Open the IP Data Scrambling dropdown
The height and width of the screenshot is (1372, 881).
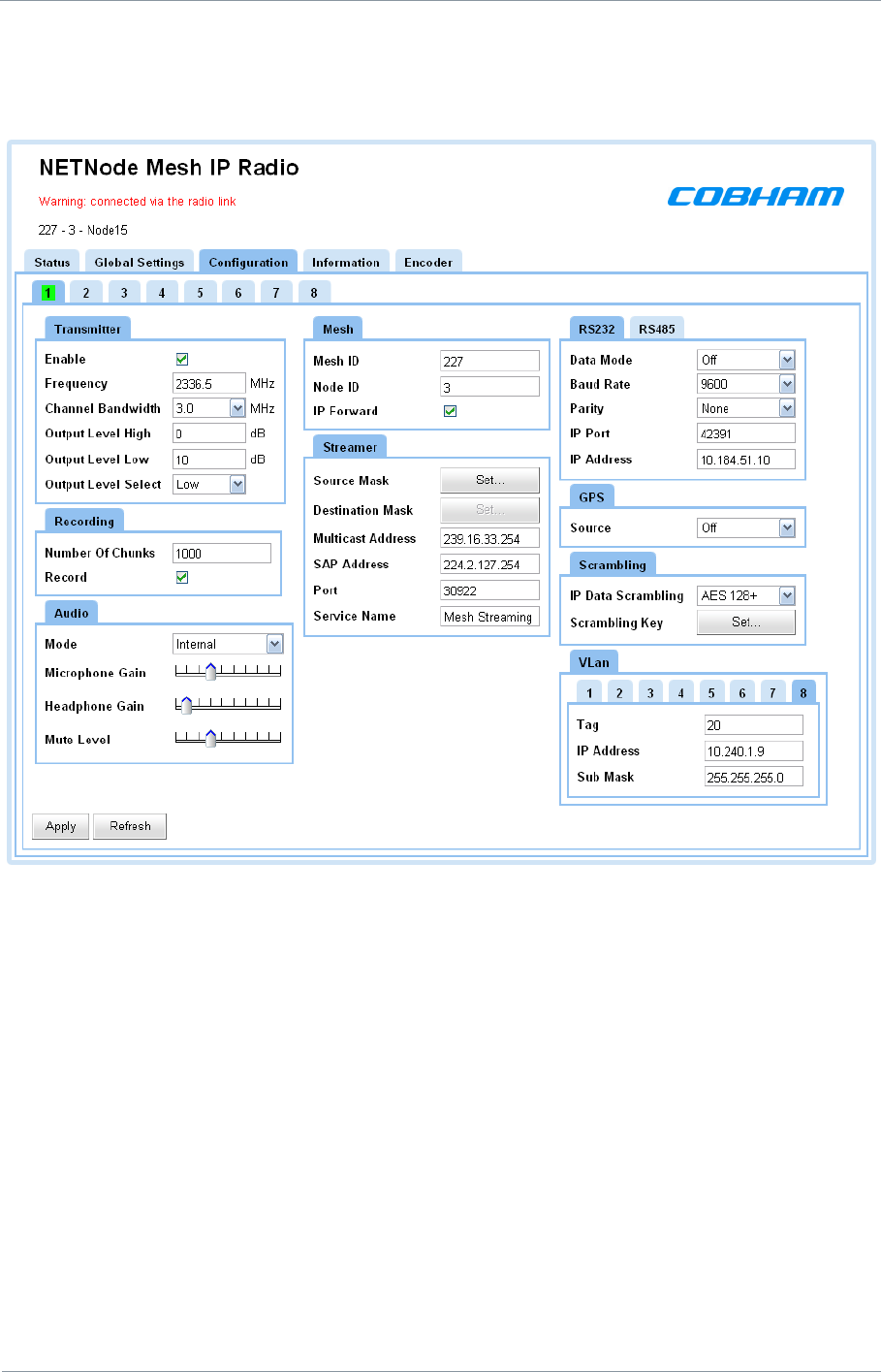click(x=746, y=596)
